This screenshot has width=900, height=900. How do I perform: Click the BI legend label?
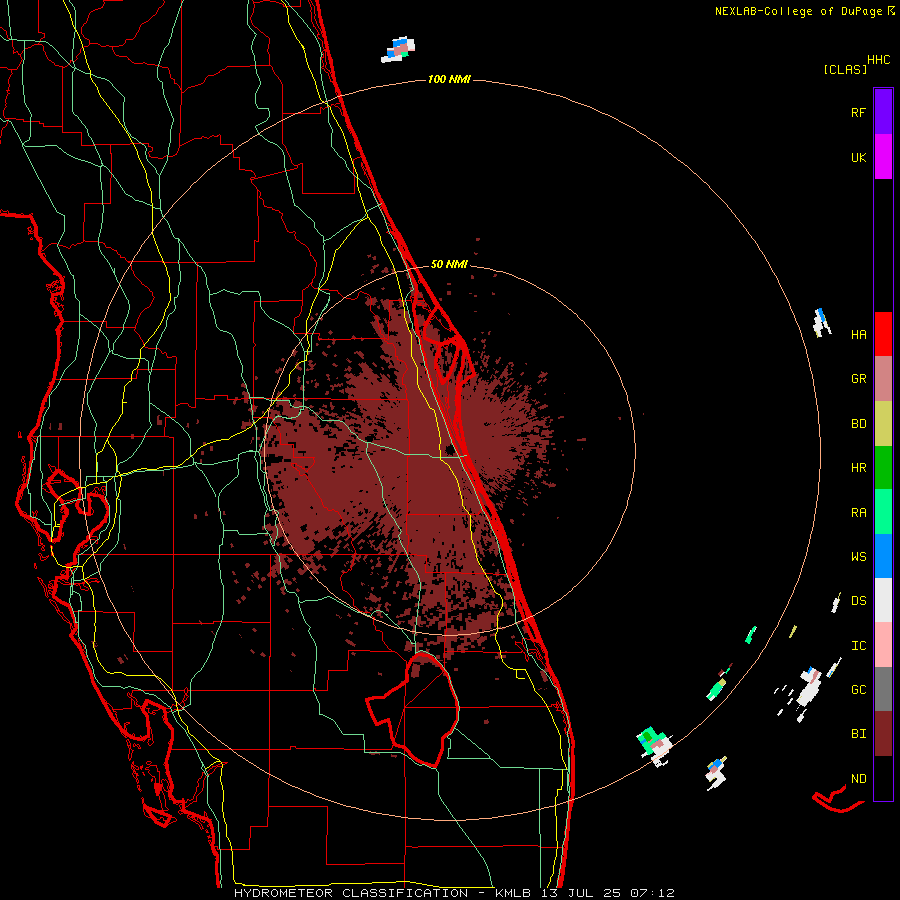[x=858, y=734]
